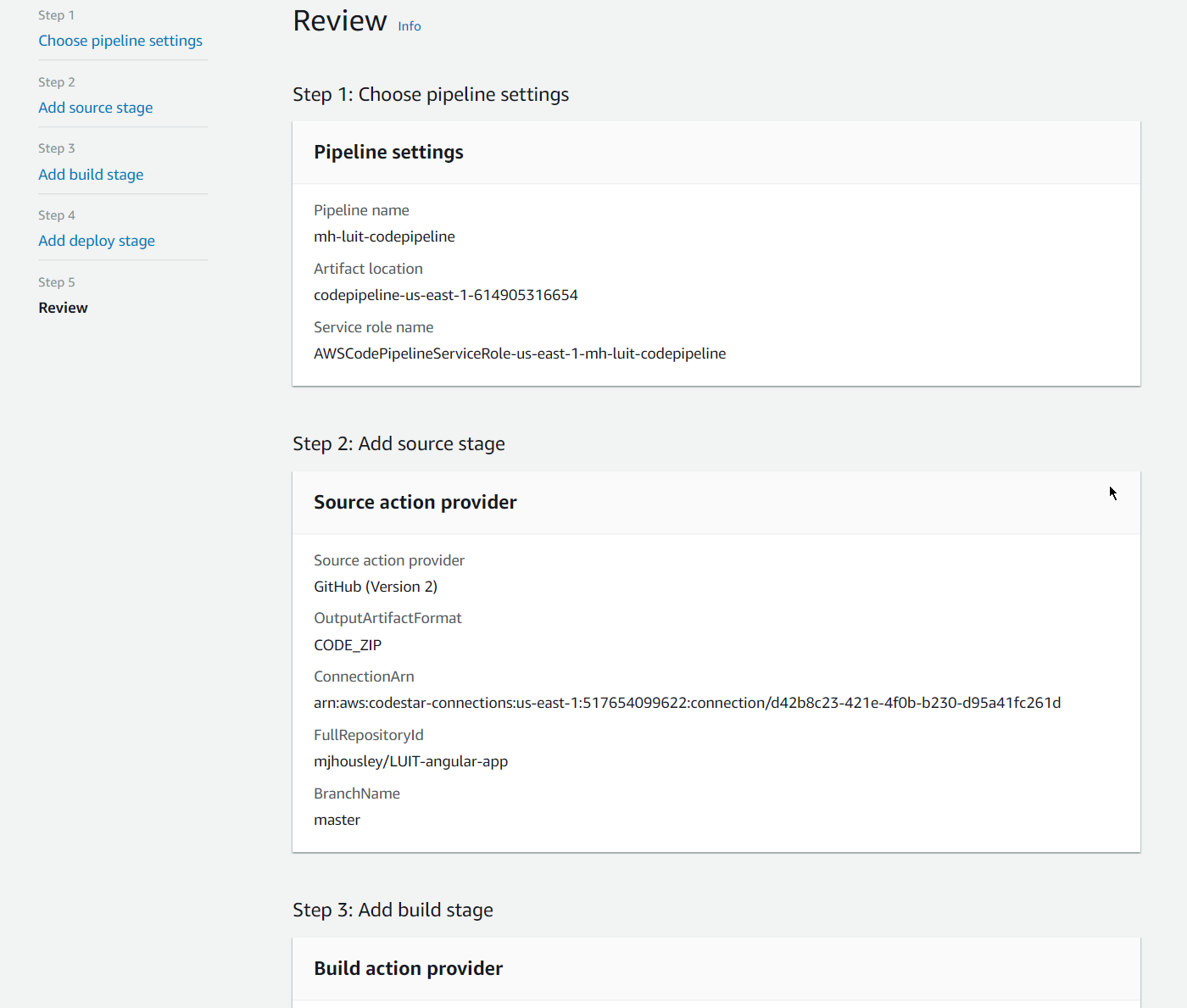Click the mjhousley/LUIT-angular-app repository ID
Image resolution: width=1187 pixels, height=1008 pixels.
[410, 761]
